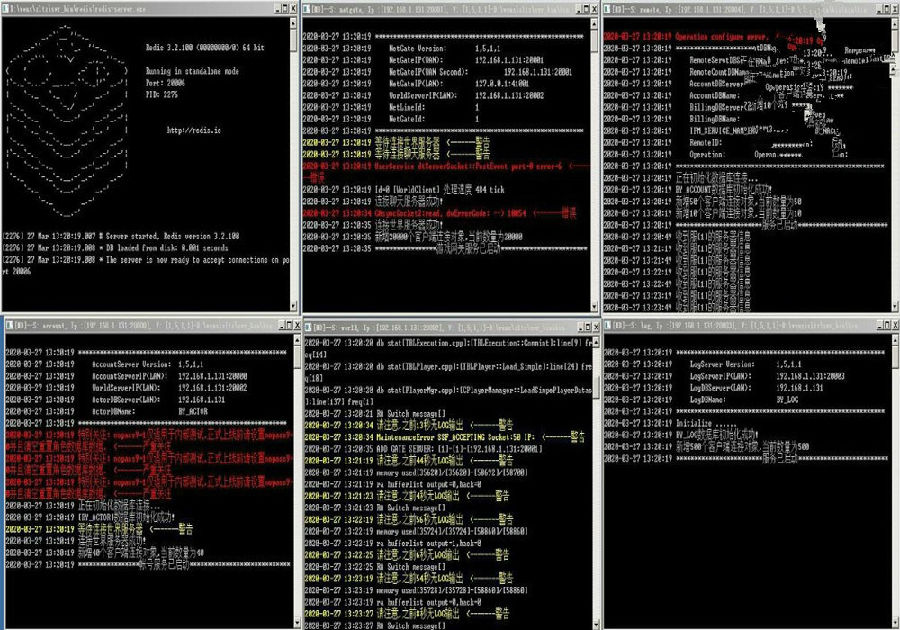Open the world server console title icon
The width and height of the screenshot is (900, 630).
click(x=308, y=327)
